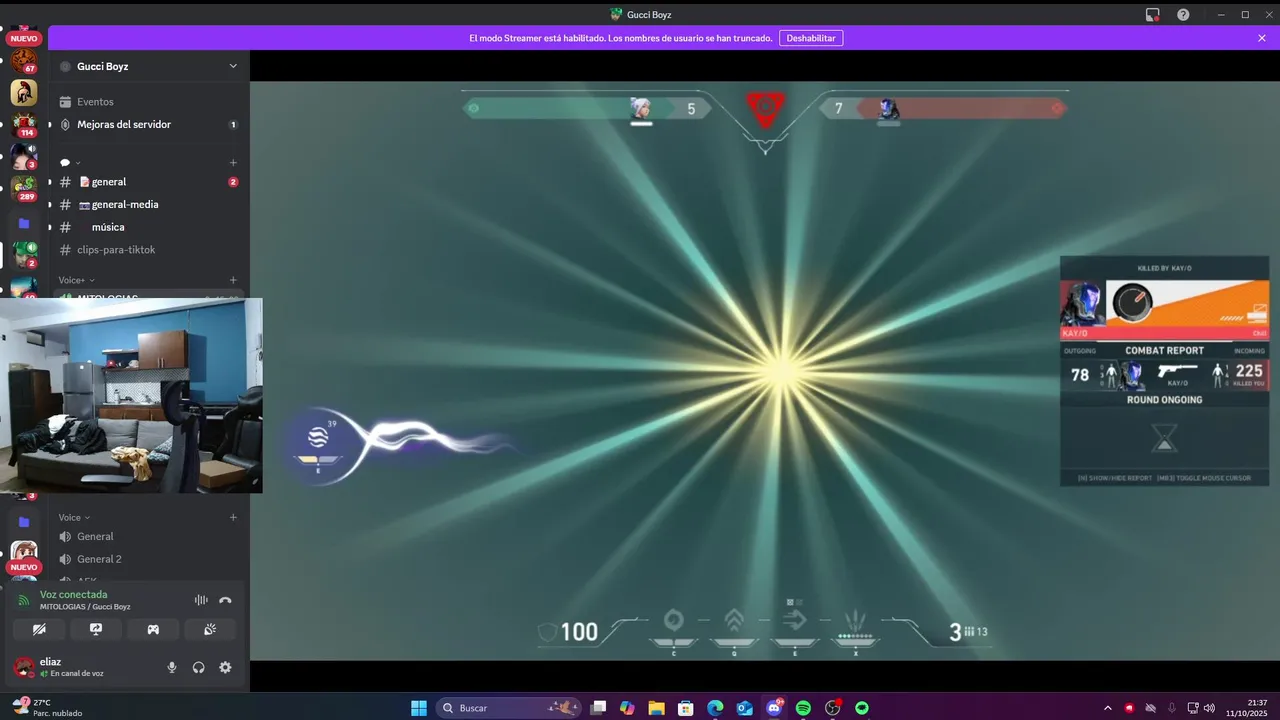
Task: Open Copilot from taskbar
Action: coord(627,708)
